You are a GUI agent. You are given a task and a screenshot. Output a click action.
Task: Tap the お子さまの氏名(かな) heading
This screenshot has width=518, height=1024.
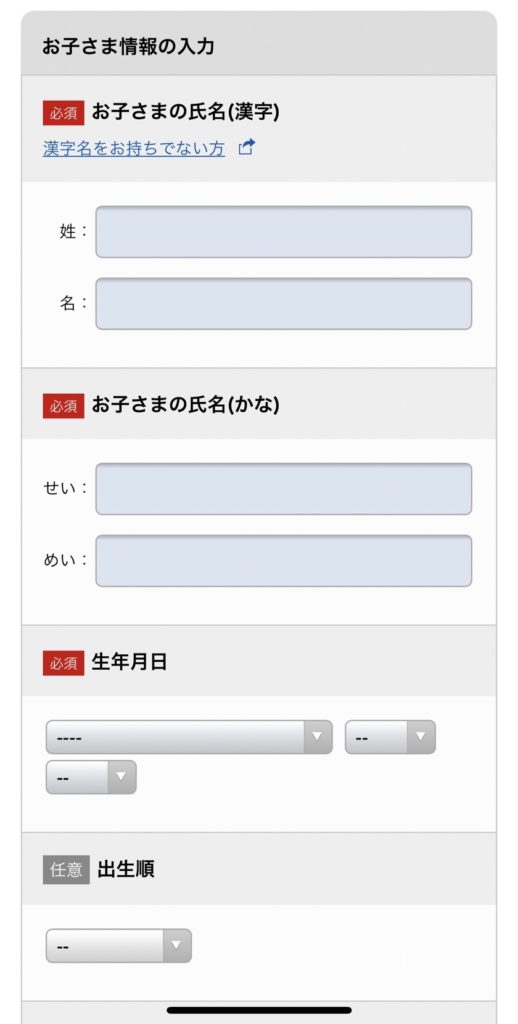pyautogui.click(x=186, y=405)
